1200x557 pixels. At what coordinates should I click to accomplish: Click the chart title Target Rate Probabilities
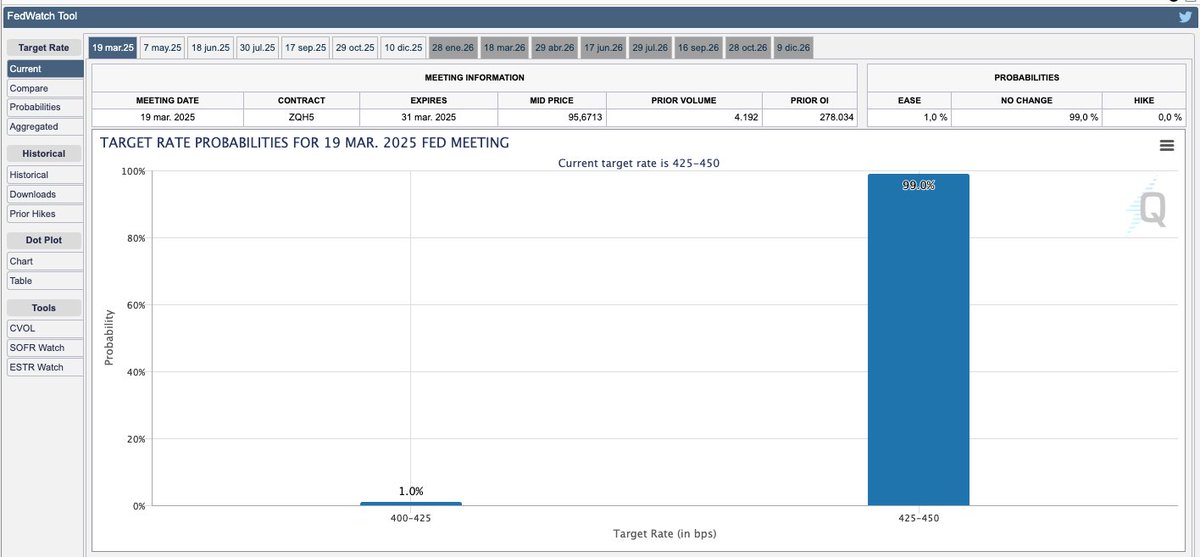click(x=305, y=143)
